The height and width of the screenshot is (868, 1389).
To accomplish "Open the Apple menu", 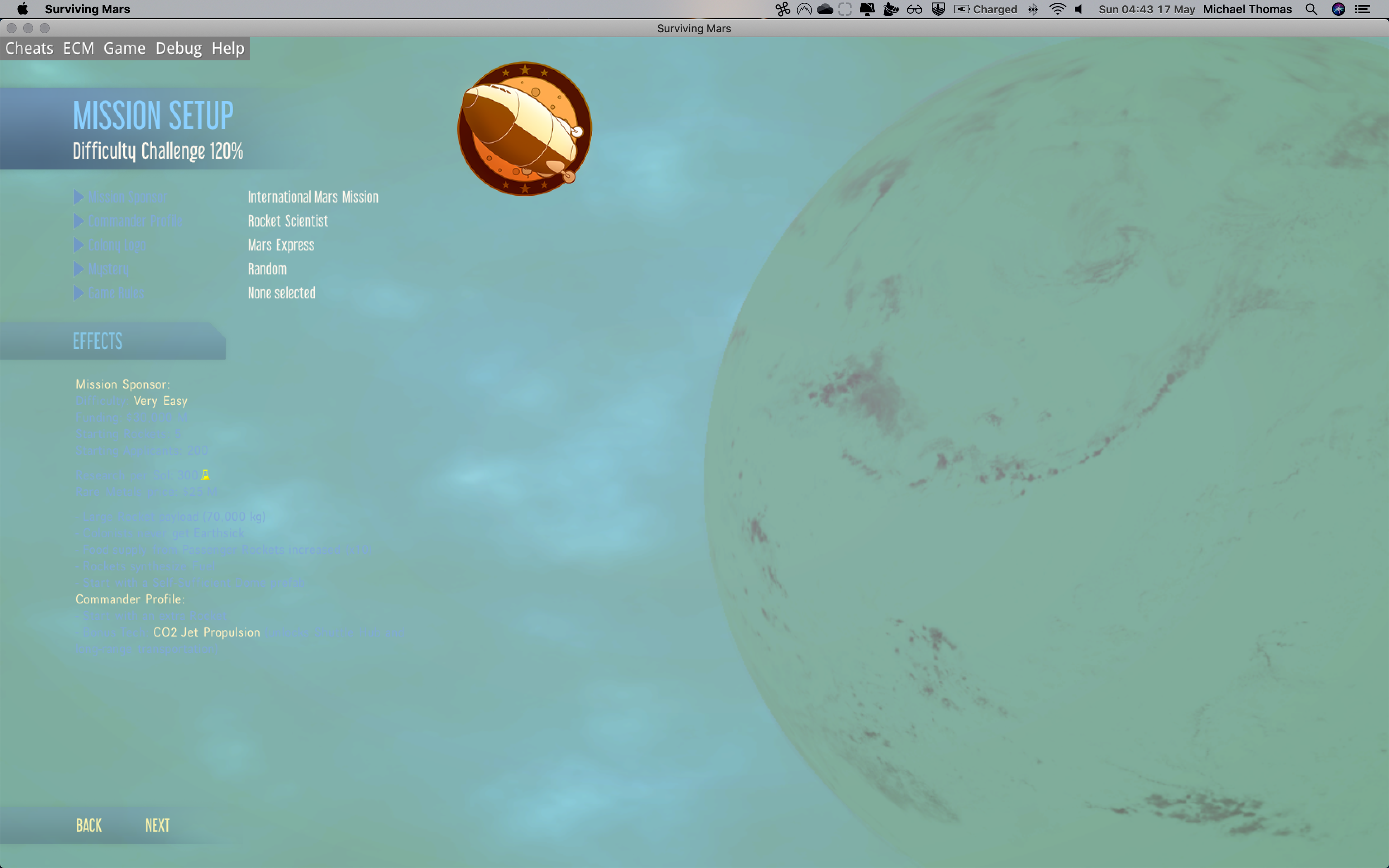I will point(22,9).
